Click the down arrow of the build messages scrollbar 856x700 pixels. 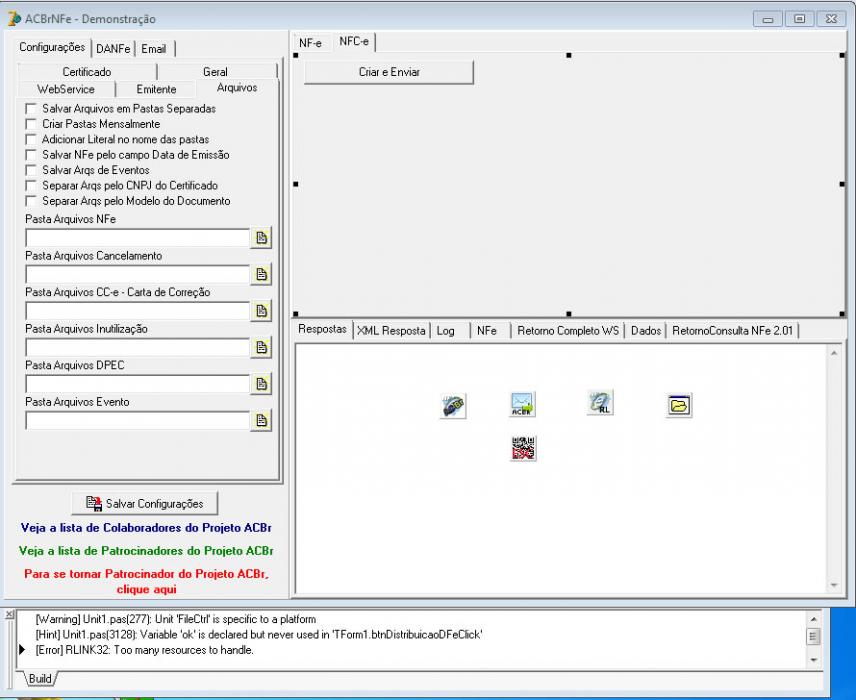(813, 660)
